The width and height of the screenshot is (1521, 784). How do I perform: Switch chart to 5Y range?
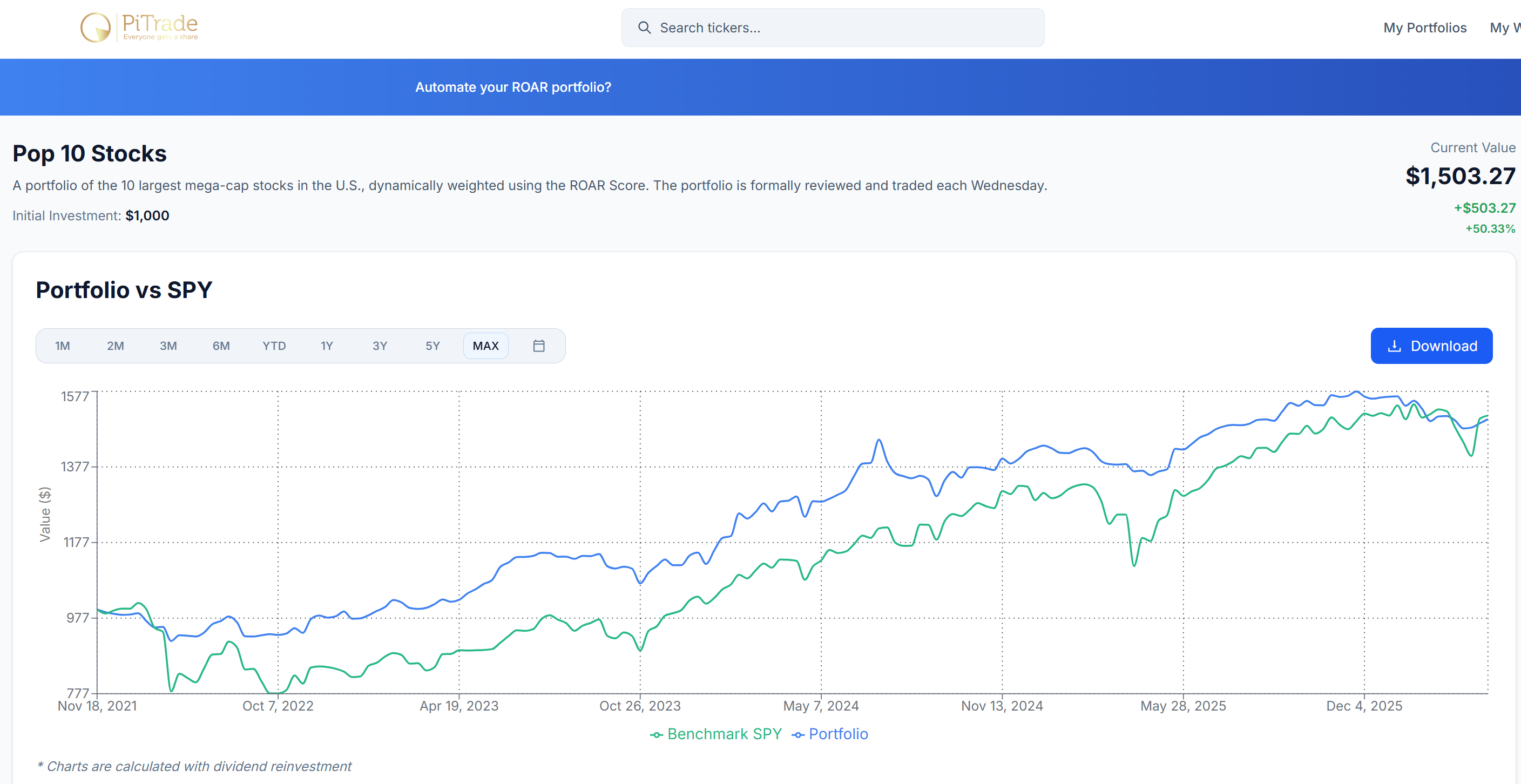tap(433, 346)
